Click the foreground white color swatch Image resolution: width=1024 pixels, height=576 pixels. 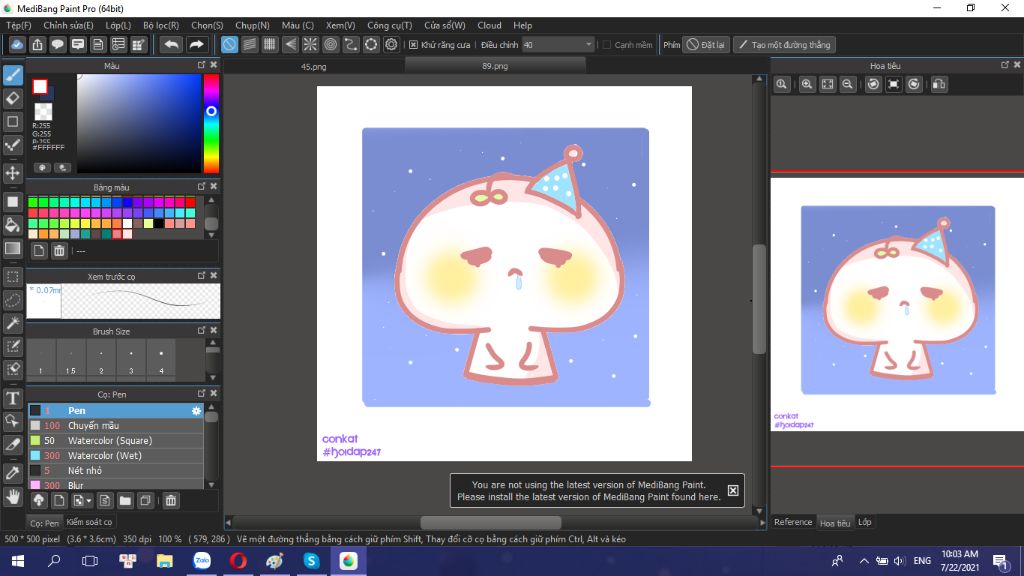pos(40,86)
